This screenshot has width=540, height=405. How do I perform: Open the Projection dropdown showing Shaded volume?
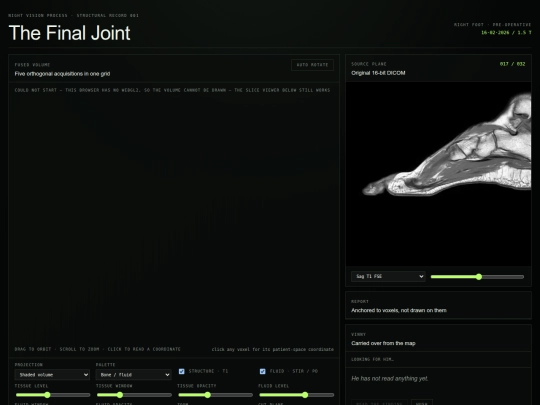[52, 375]
